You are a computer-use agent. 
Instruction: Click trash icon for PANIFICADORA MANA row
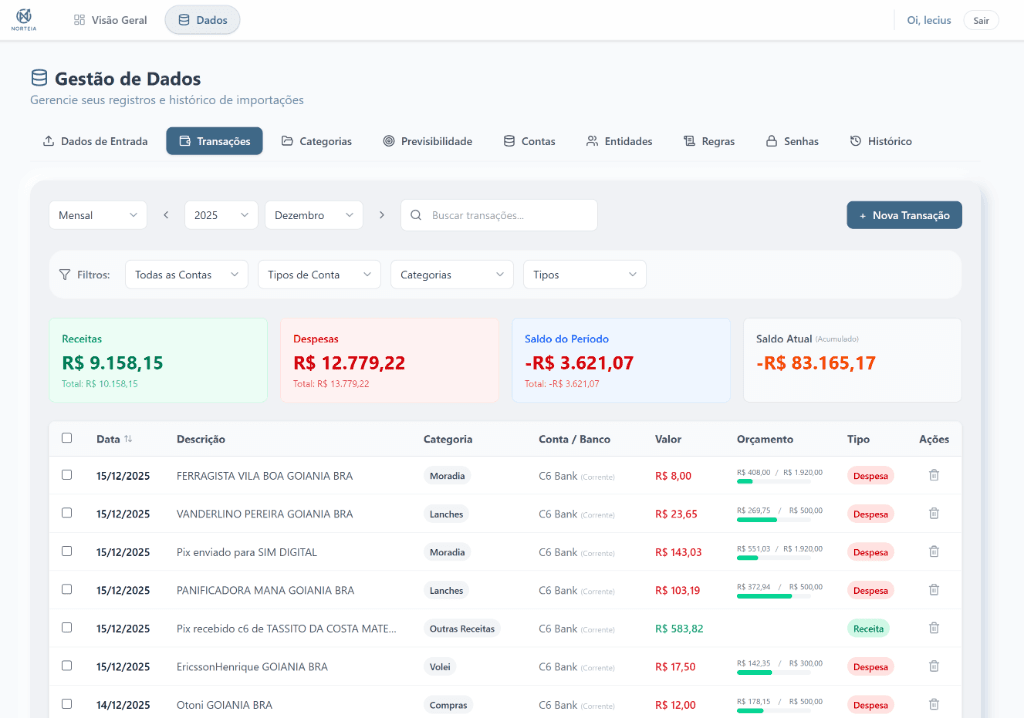pyautogui.click(x=933, y=590)
